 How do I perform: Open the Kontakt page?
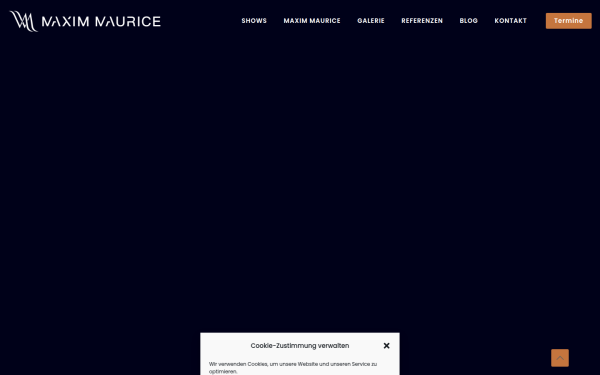click(511, 21)
